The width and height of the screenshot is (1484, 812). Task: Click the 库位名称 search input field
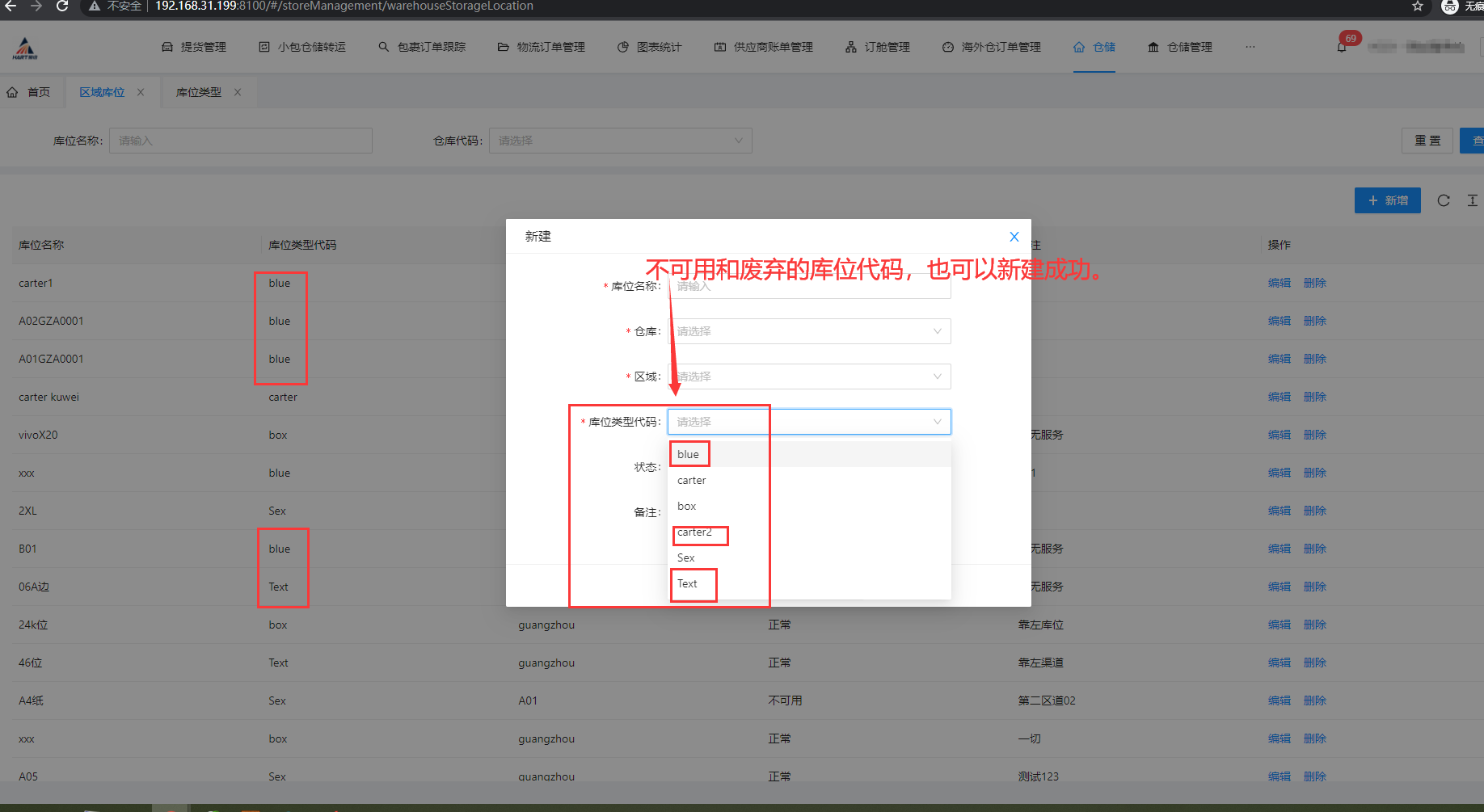(x=240, y=141)
